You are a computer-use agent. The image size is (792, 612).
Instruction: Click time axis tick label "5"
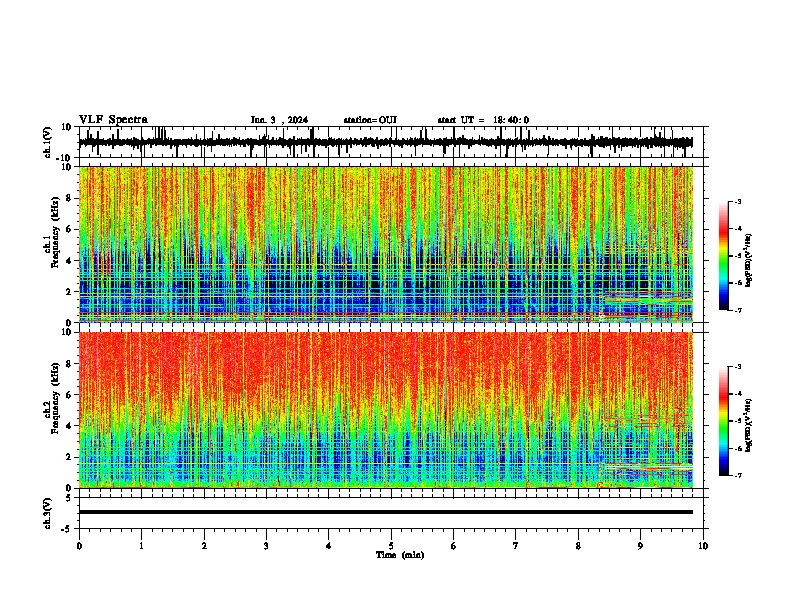pos(391,546)
